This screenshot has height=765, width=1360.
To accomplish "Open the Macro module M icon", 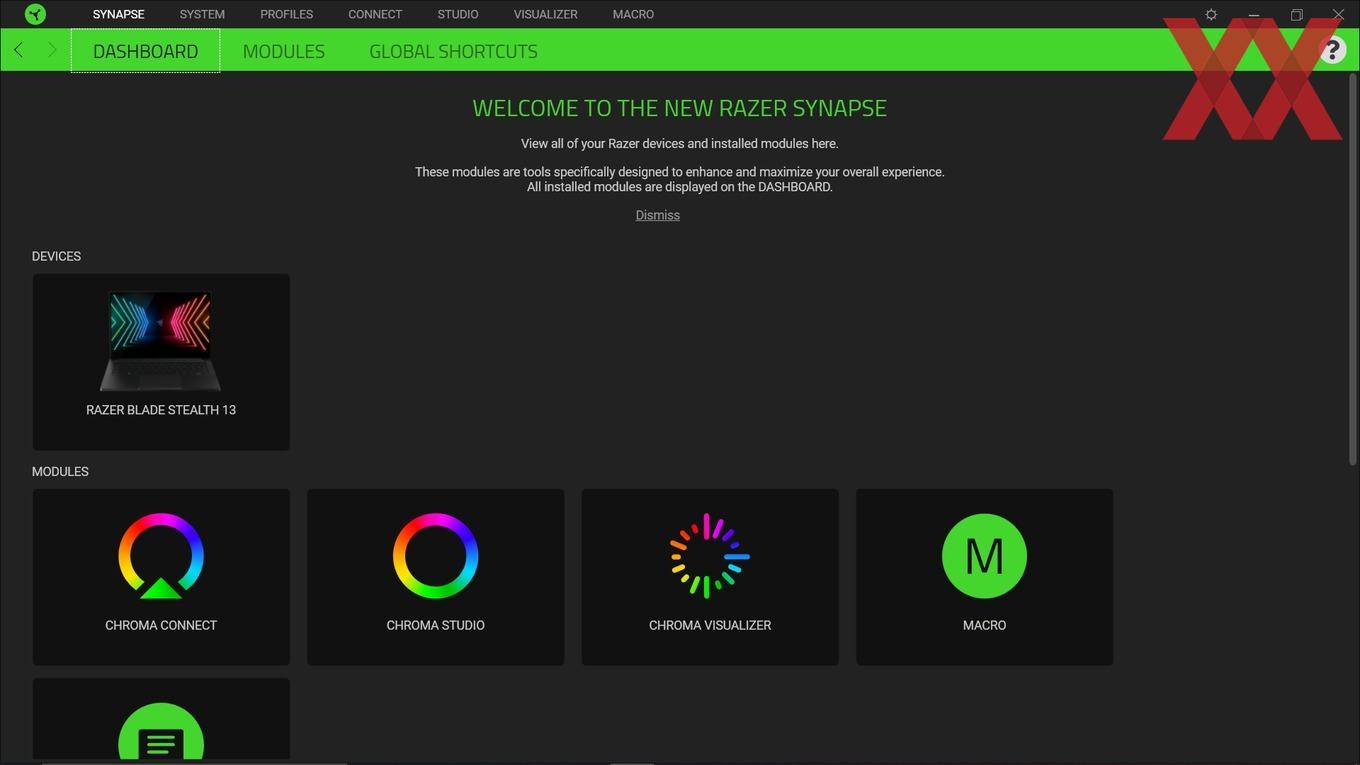I will (x=984, y=556).
